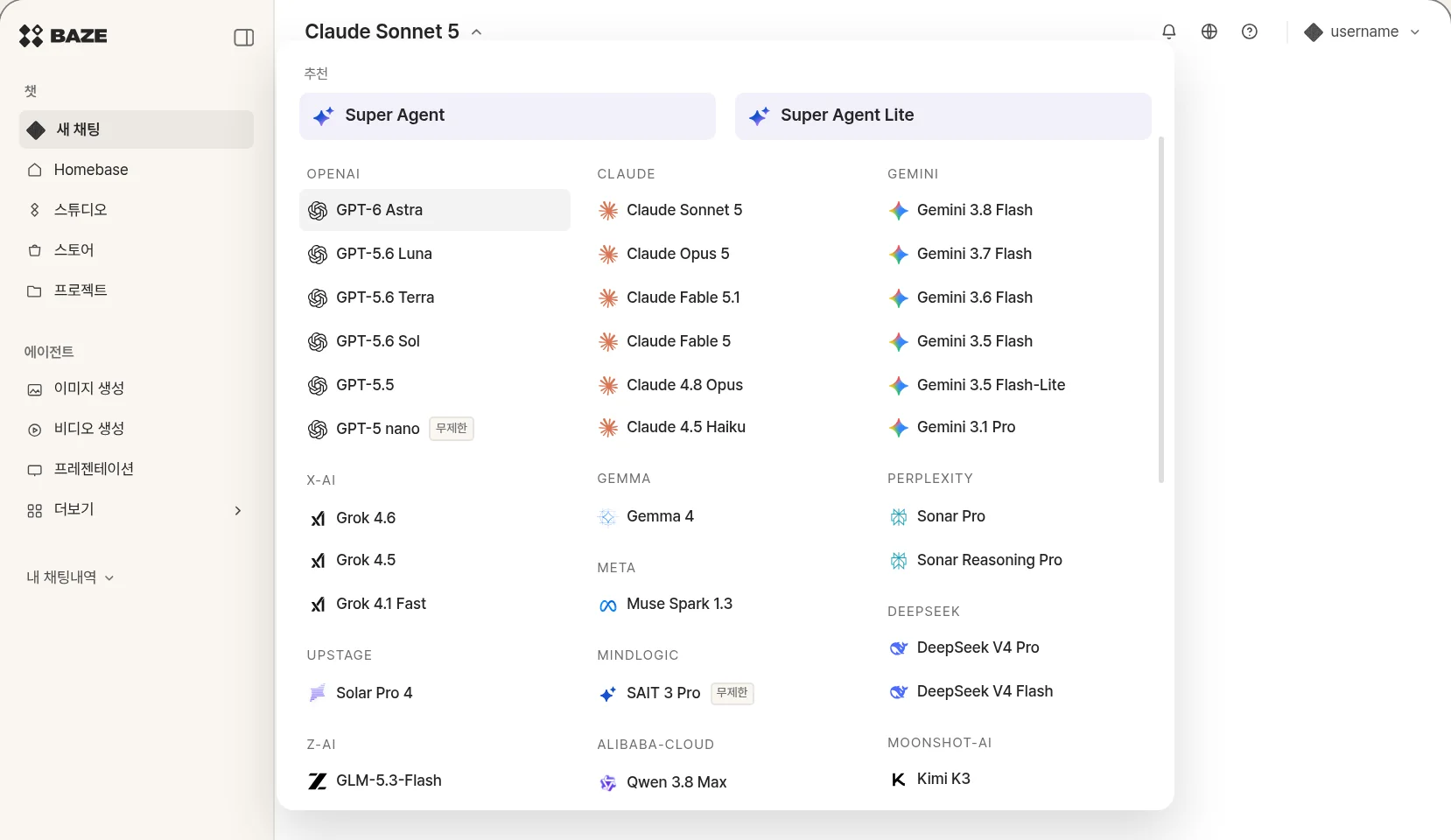Click the 스토어 shopping bag icon

(x=35, y=250)
